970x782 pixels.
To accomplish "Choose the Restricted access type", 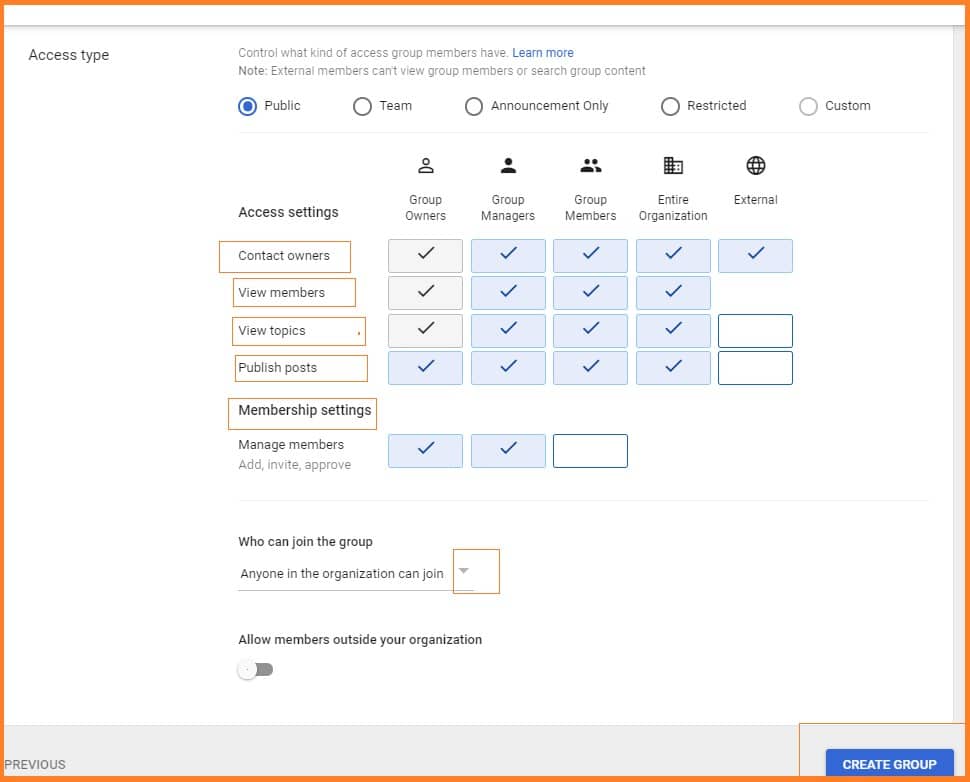I will tap(670, 106).
